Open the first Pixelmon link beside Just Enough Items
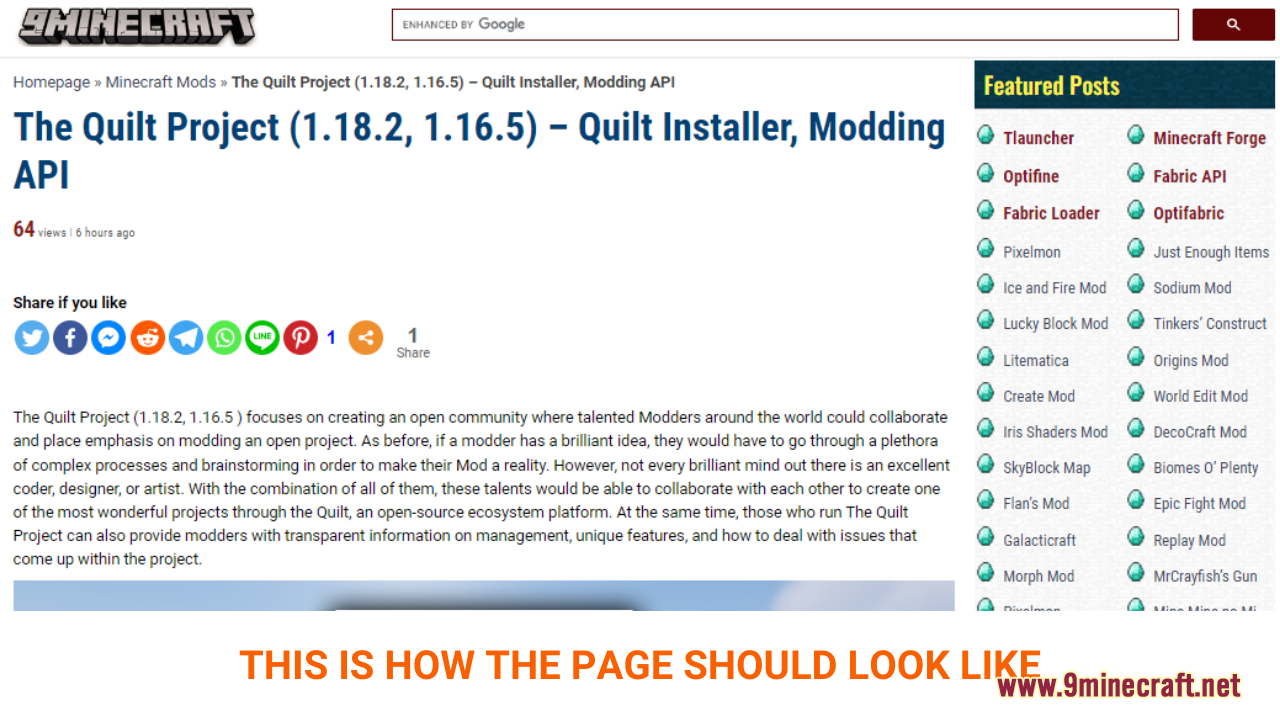The width and height of the screenshot is (1280, 720). pyautogui.click(x=1032, y=252)
